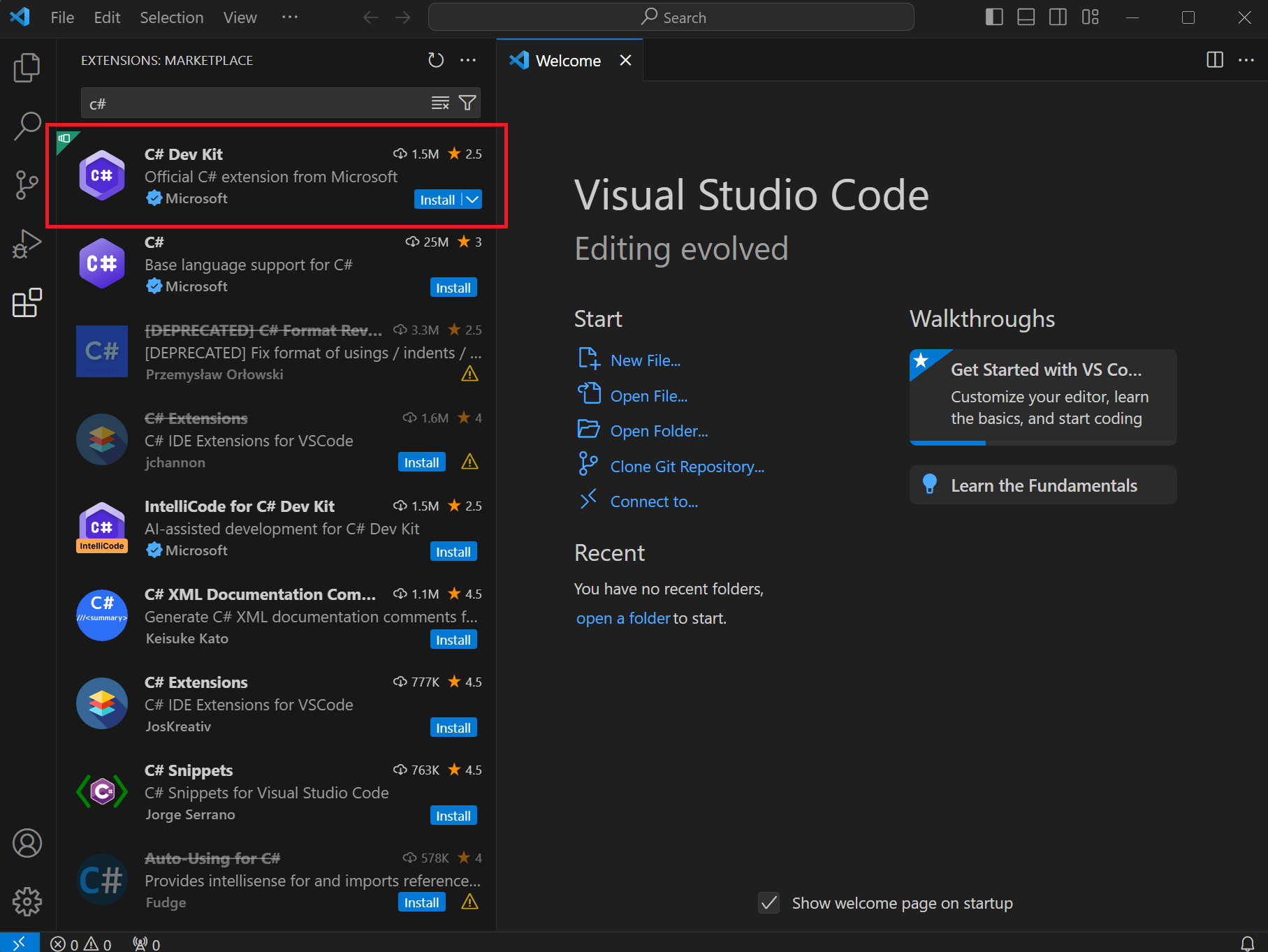Click the Accounts icon in activity bar
This screenshot has width=1268, height=952.
click(27, 843)
